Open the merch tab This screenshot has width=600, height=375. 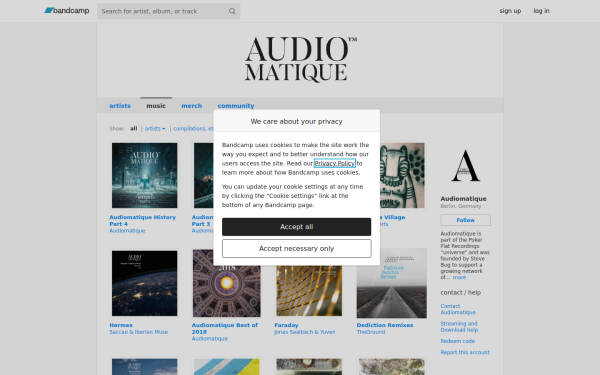(x=191, y=106)
